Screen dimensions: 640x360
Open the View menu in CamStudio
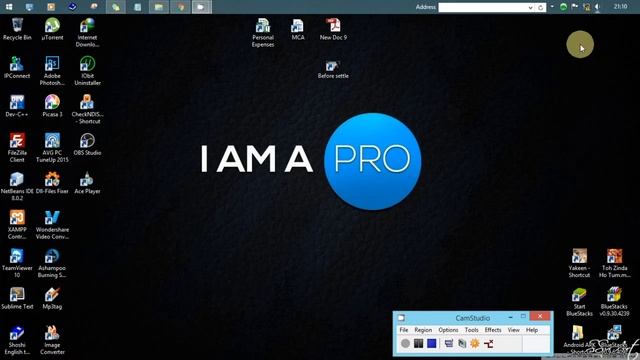tap(513, 330)
